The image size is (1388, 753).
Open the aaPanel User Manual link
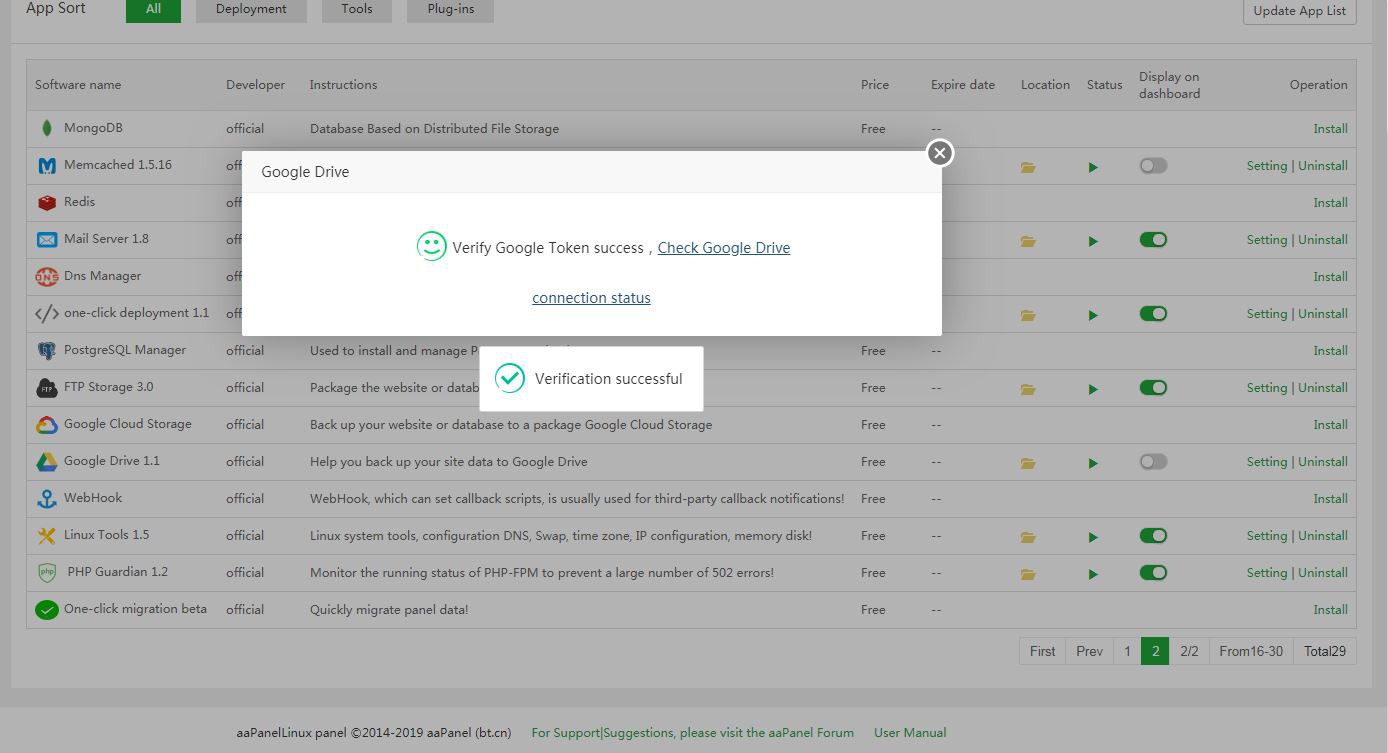click(909, 733)
